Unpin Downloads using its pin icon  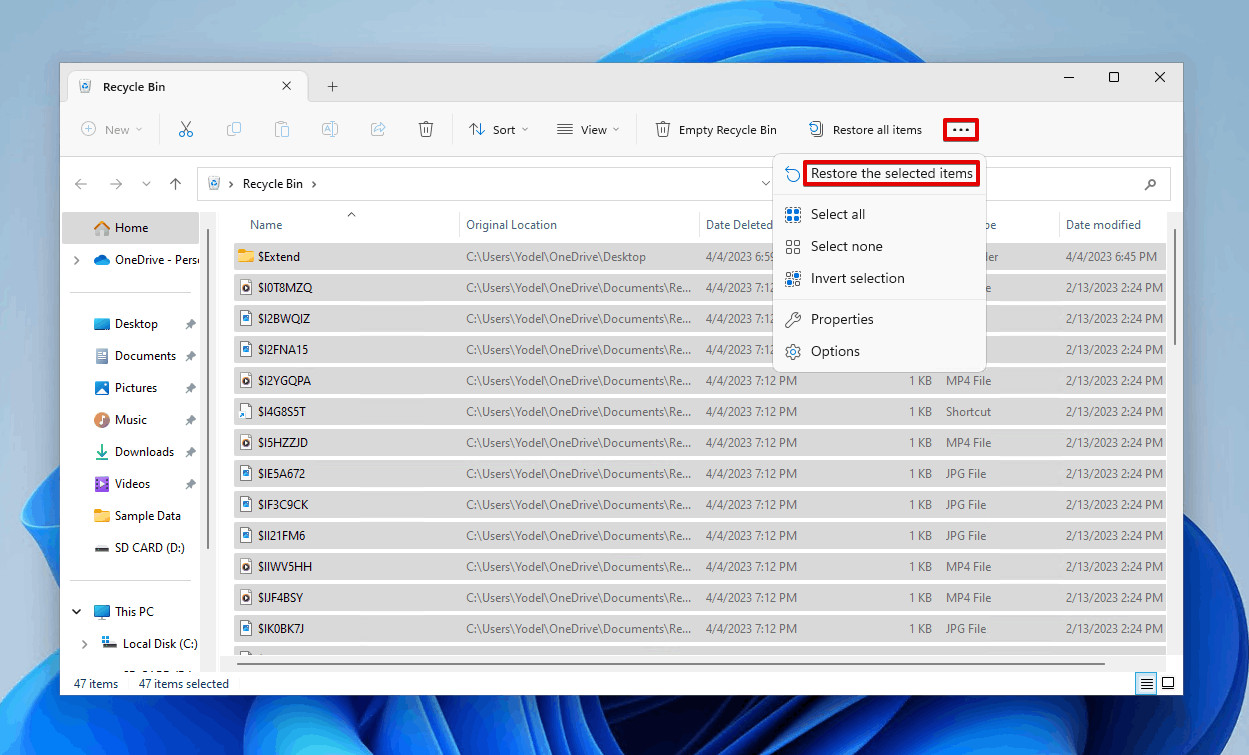[x=190, y=452]
